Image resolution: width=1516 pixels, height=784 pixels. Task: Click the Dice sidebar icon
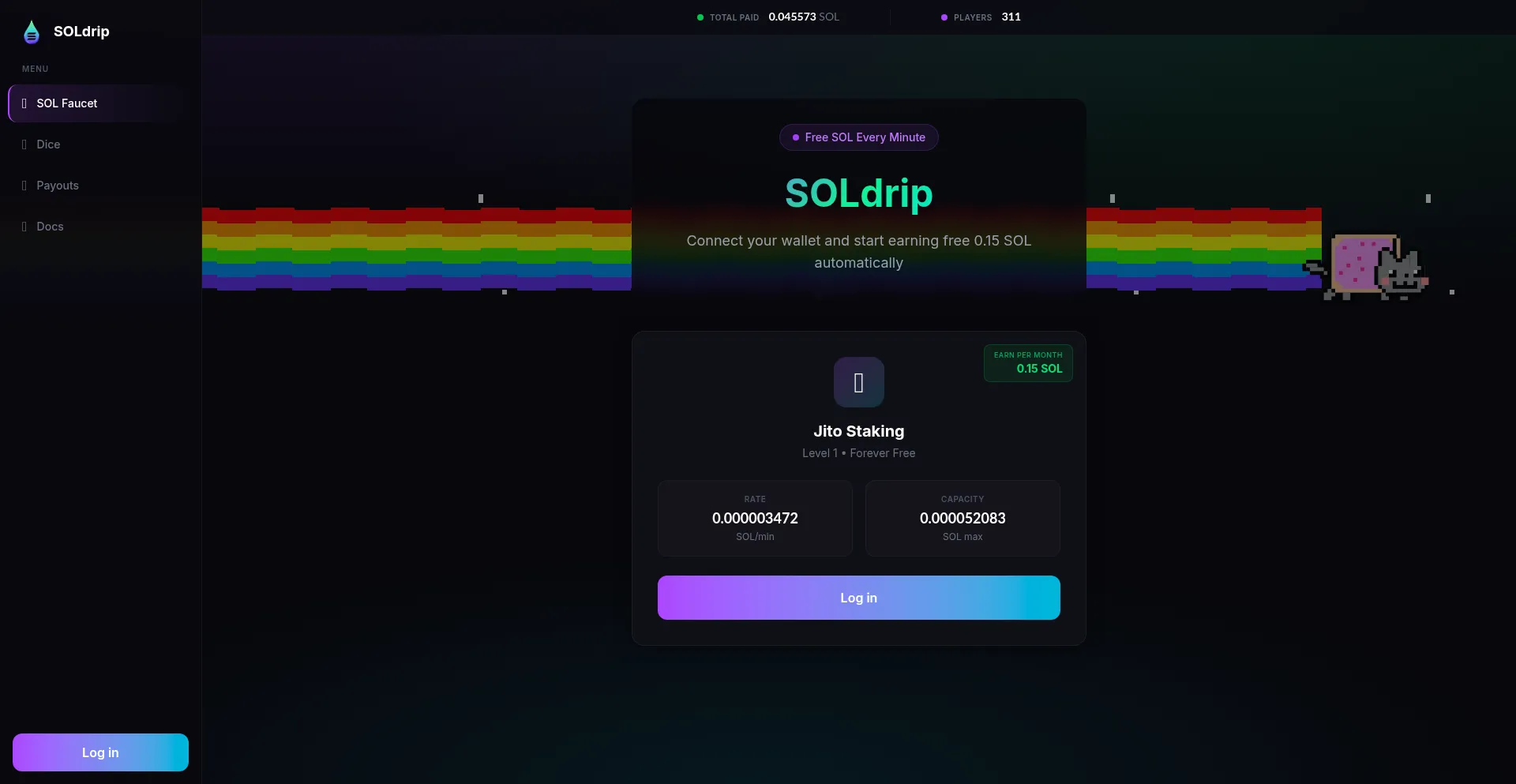pyautogui.click(x=24, y=144)
